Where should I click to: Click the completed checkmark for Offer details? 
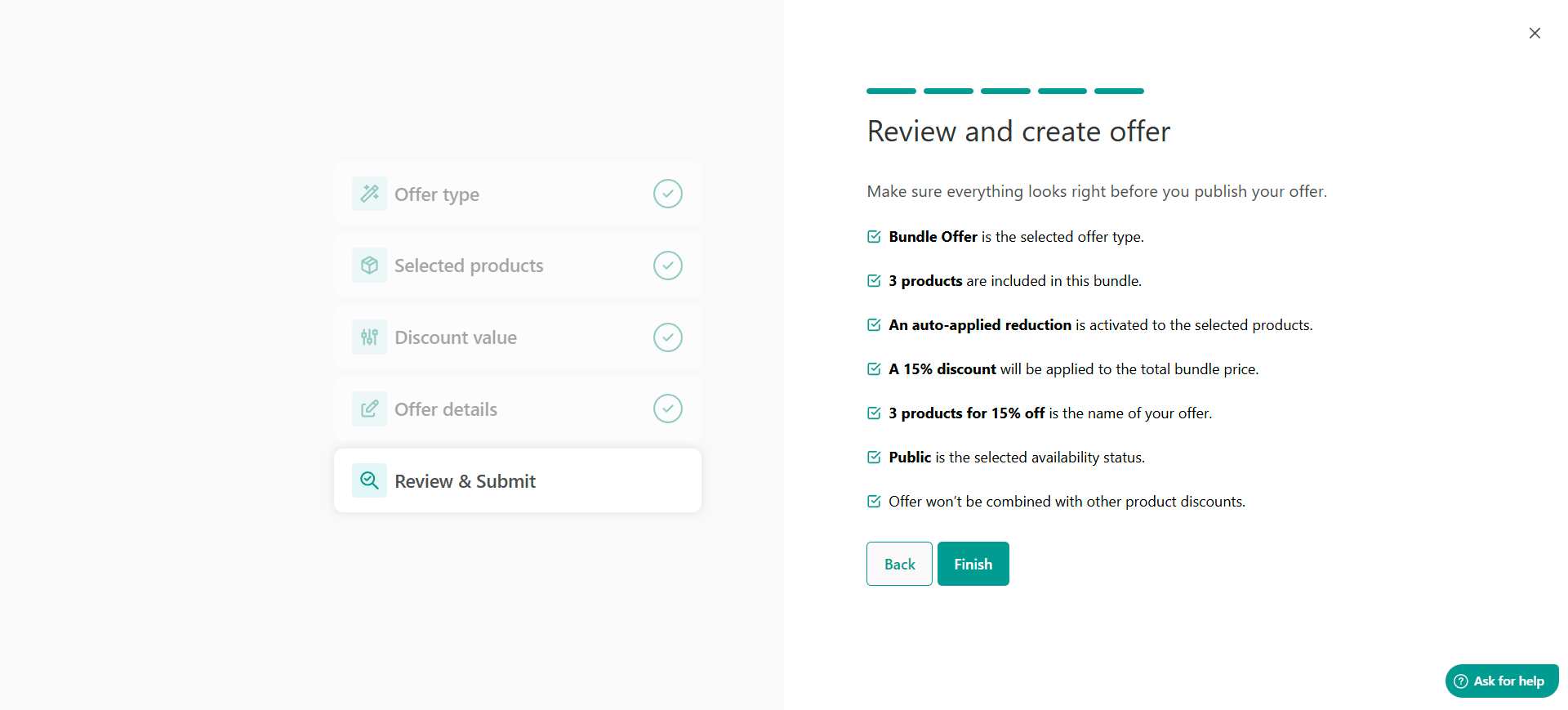668,409
